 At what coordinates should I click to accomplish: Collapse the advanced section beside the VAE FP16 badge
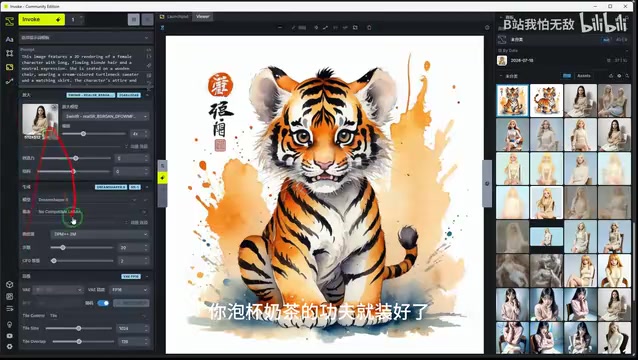click(x=147, y=276)
